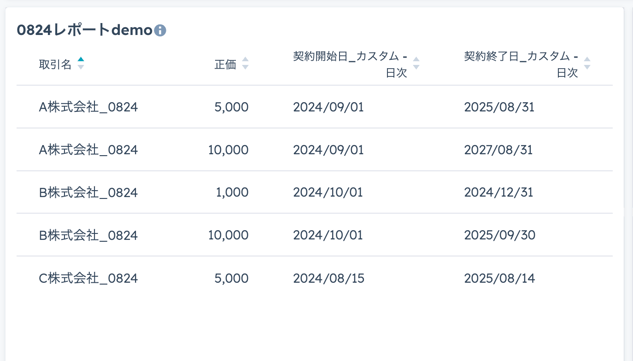Click the 契約開始日_カスタム - 日次 header text

(x=350, y=64)
